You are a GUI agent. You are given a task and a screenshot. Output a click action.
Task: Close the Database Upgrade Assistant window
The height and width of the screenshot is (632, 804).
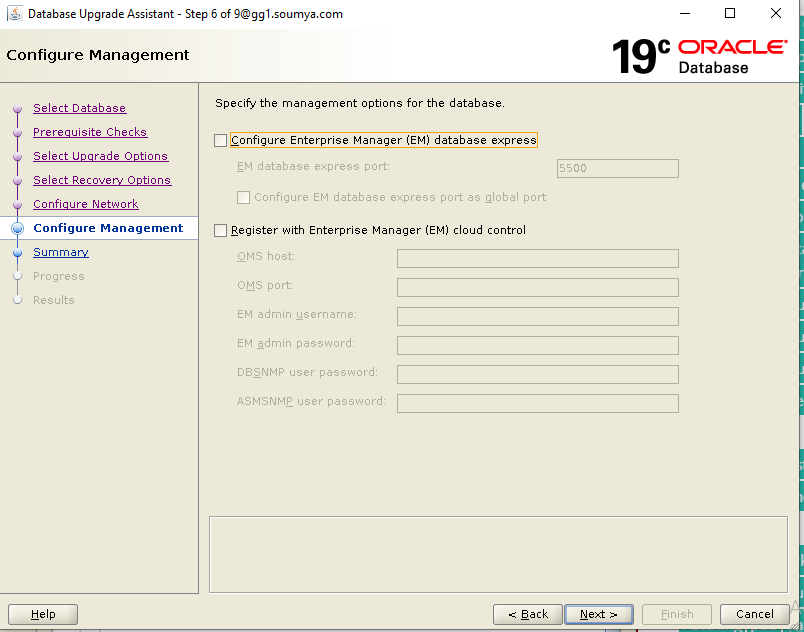click(776, 13)
